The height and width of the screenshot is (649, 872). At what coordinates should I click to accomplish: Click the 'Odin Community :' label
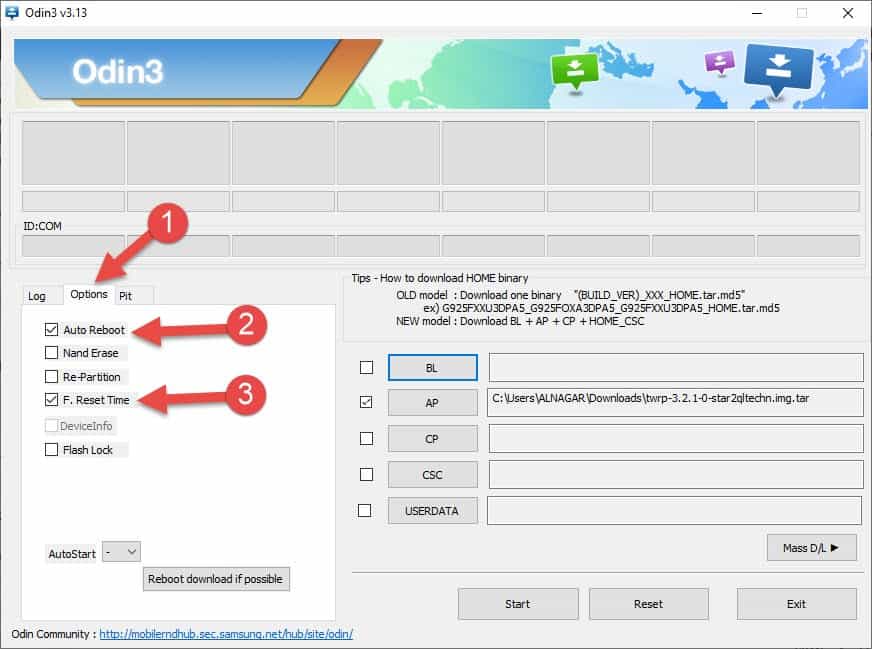pos(53,634)
